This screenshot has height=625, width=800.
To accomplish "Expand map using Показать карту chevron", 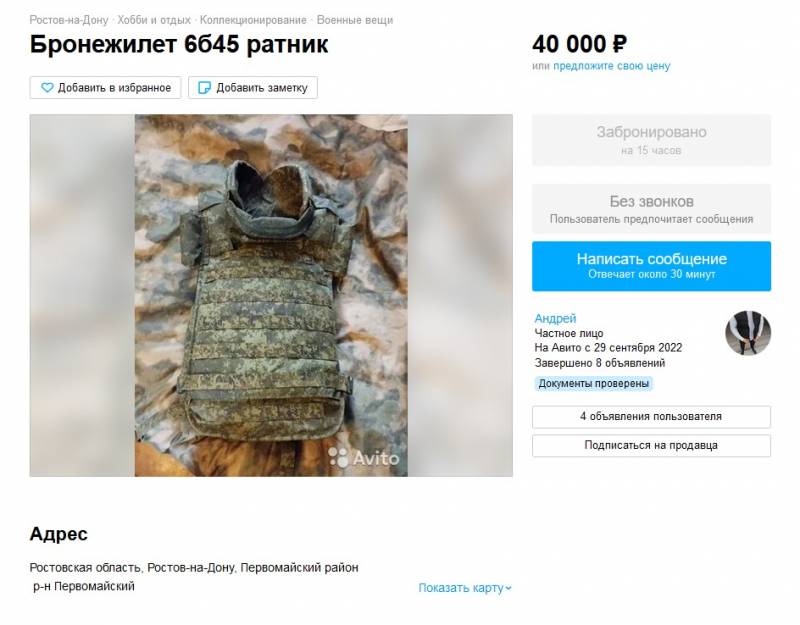I will [x=508, y=588].
